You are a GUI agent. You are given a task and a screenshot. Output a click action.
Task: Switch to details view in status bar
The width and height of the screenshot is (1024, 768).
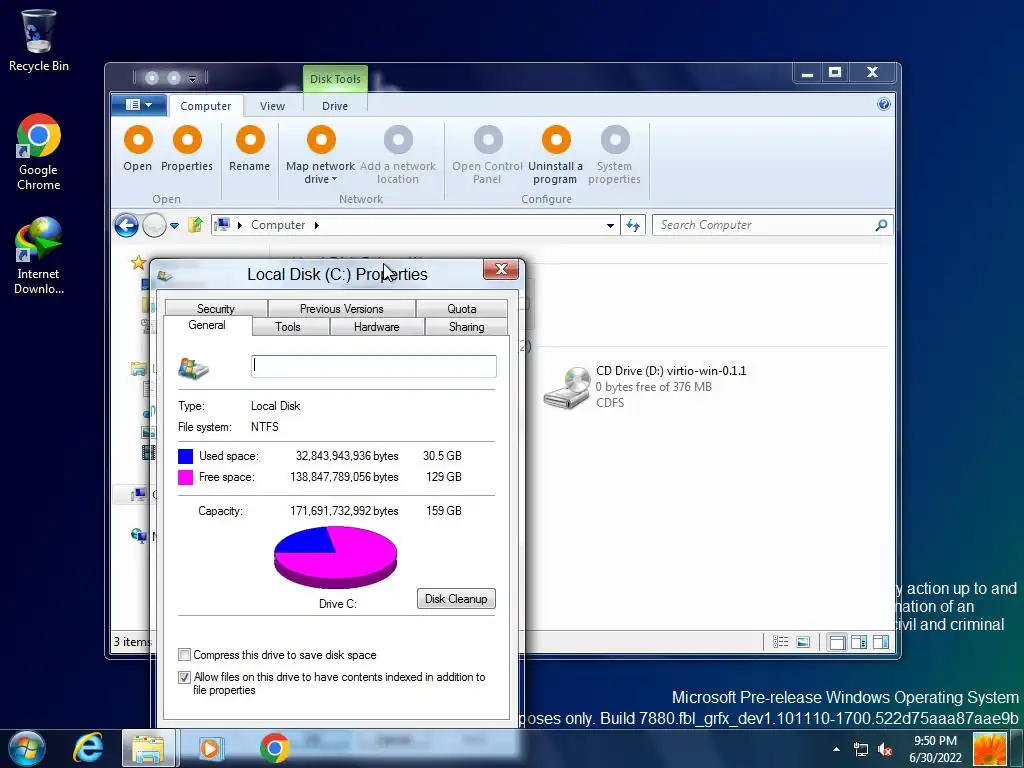(780, 642)
